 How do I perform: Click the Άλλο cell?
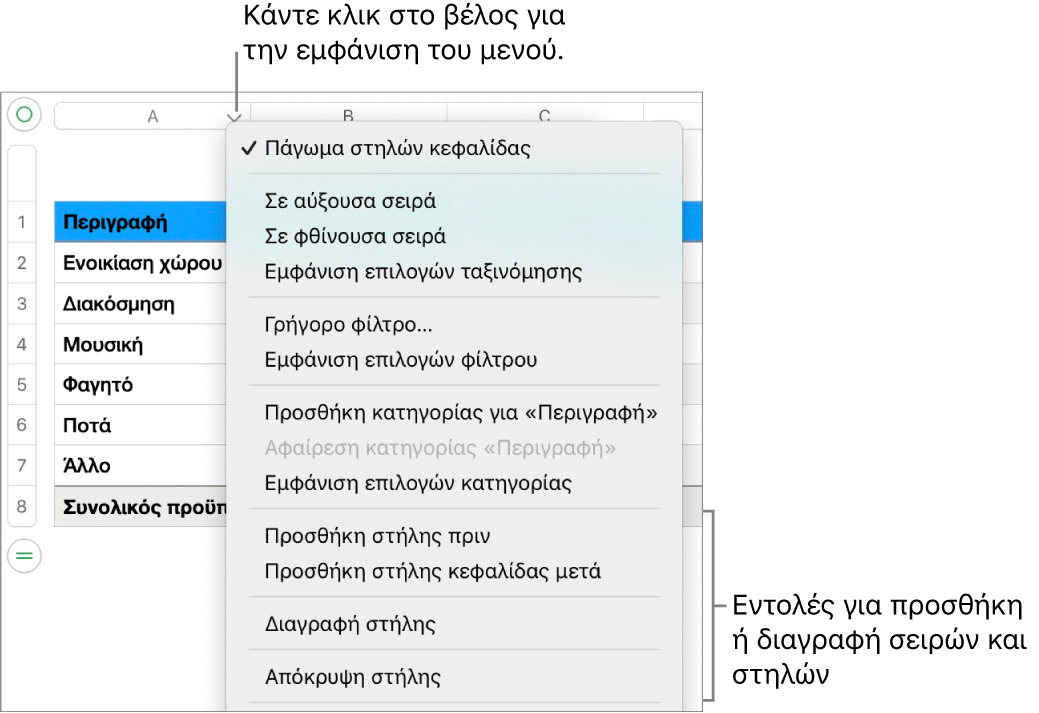coord(140,466)
